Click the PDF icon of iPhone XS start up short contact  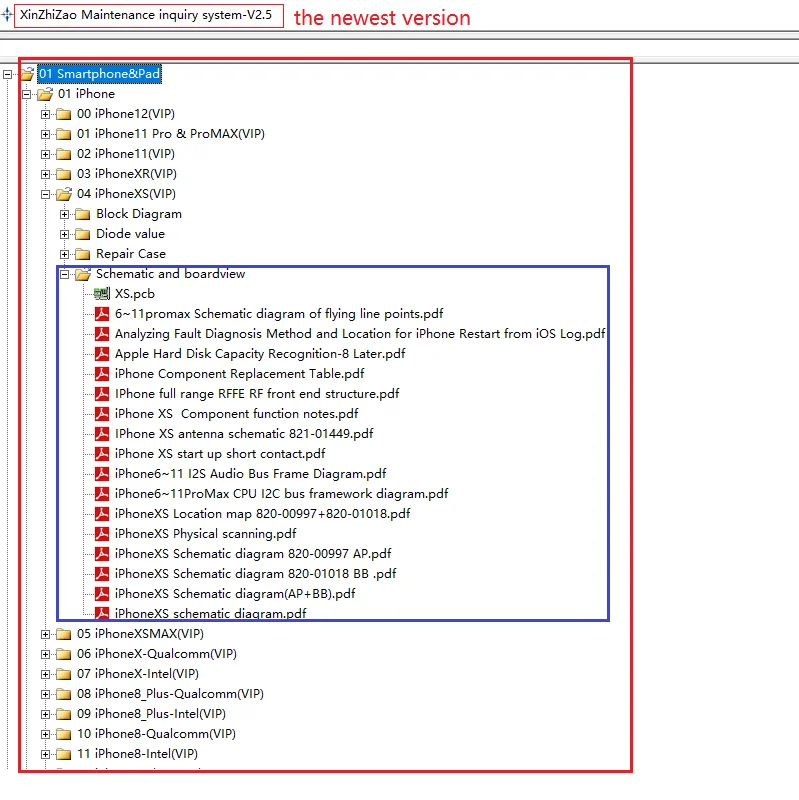tap(102, 454)
